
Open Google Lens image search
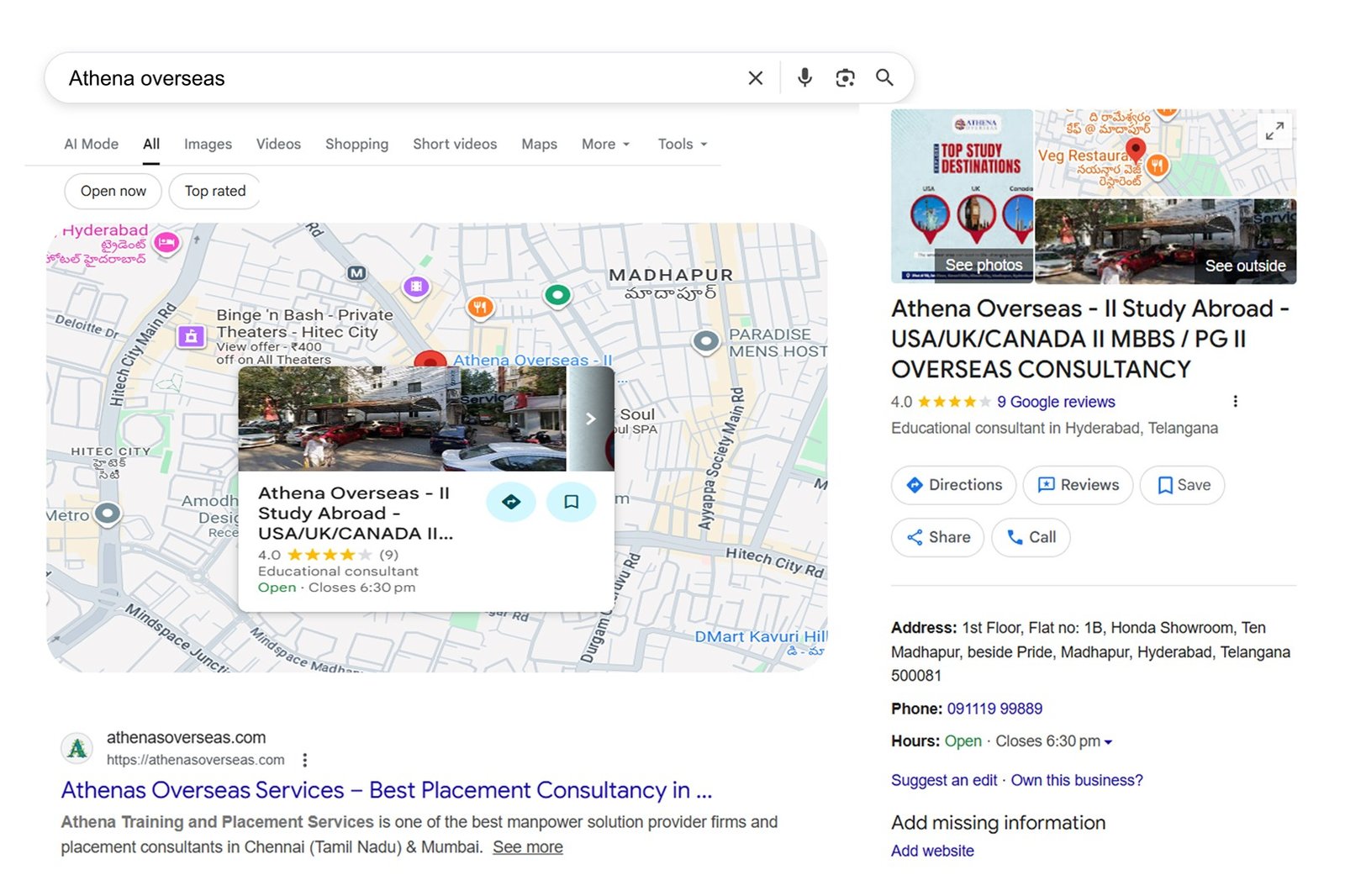click(x=845, y=76)
